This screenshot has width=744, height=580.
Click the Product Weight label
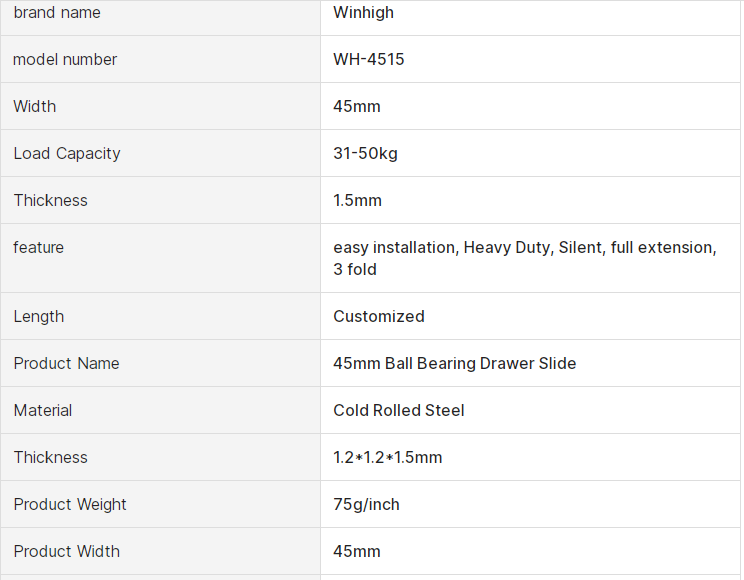click(70, 505)
